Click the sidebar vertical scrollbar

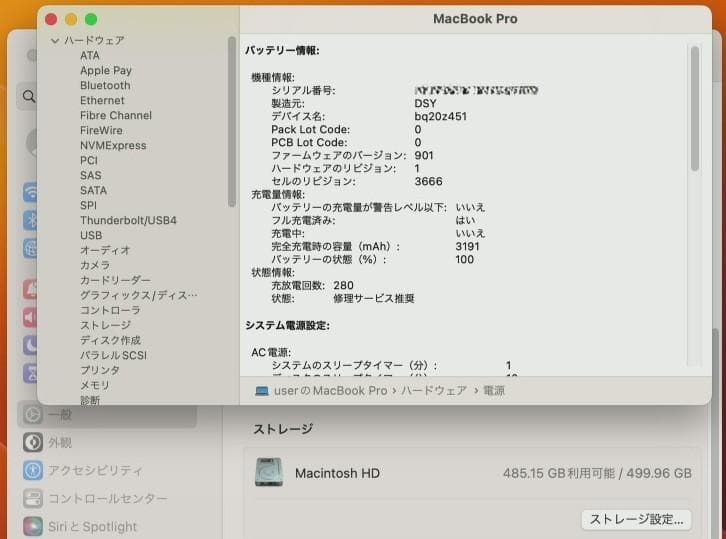pyautogui.click(x=232, y=122)
